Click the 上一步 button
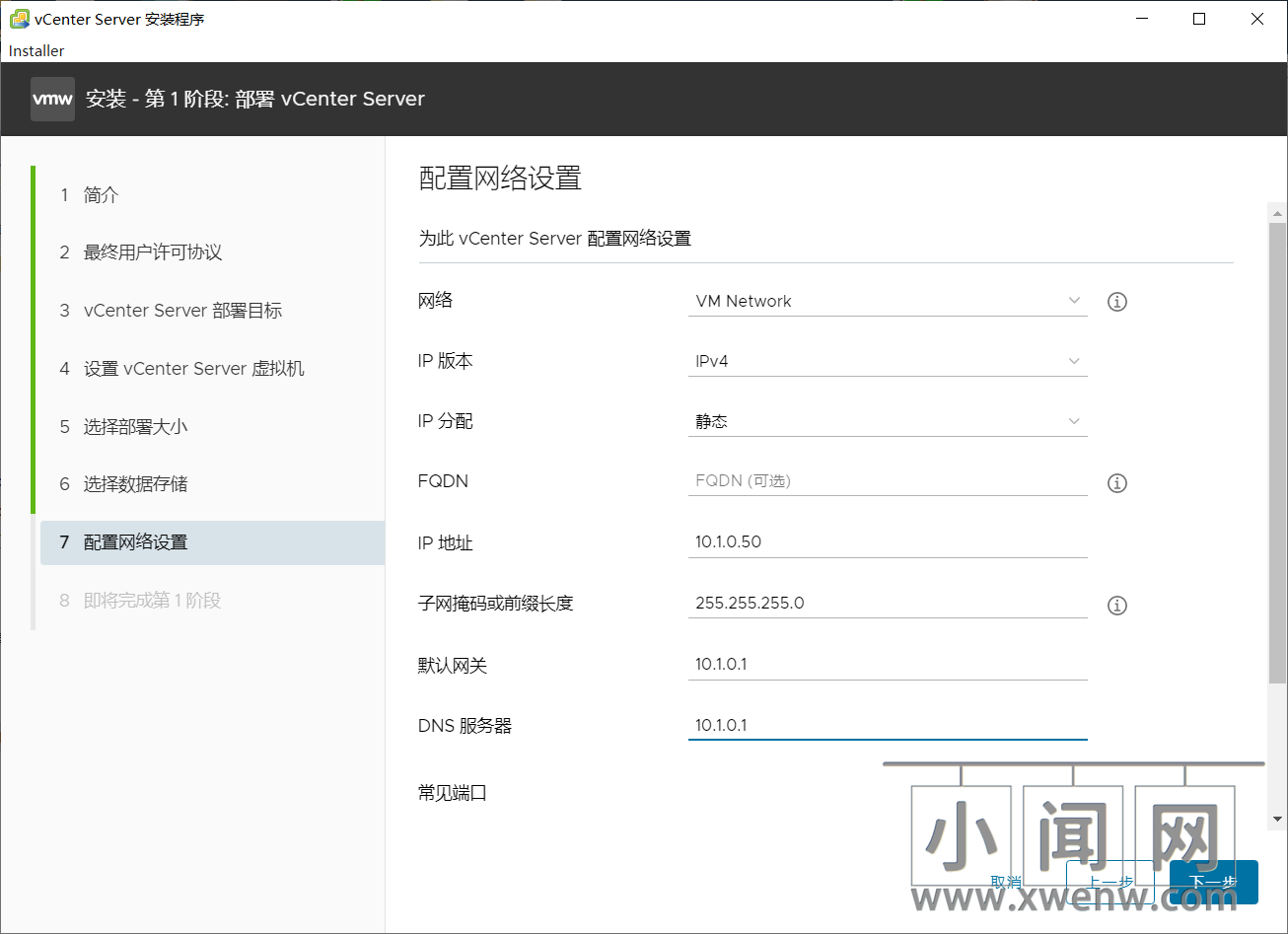The width and height of the screenshot is (1288, 934). 1110,883
